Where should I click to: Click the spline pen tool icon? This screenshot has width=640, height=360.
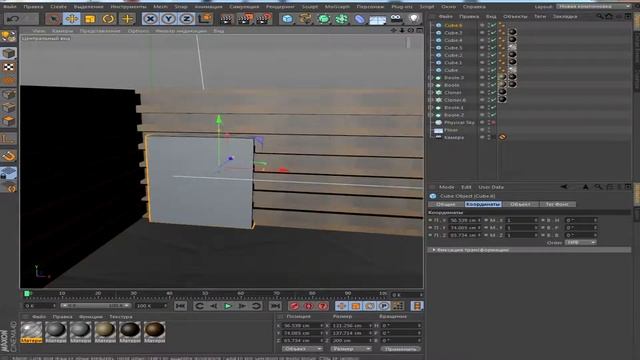pos(305,19)
